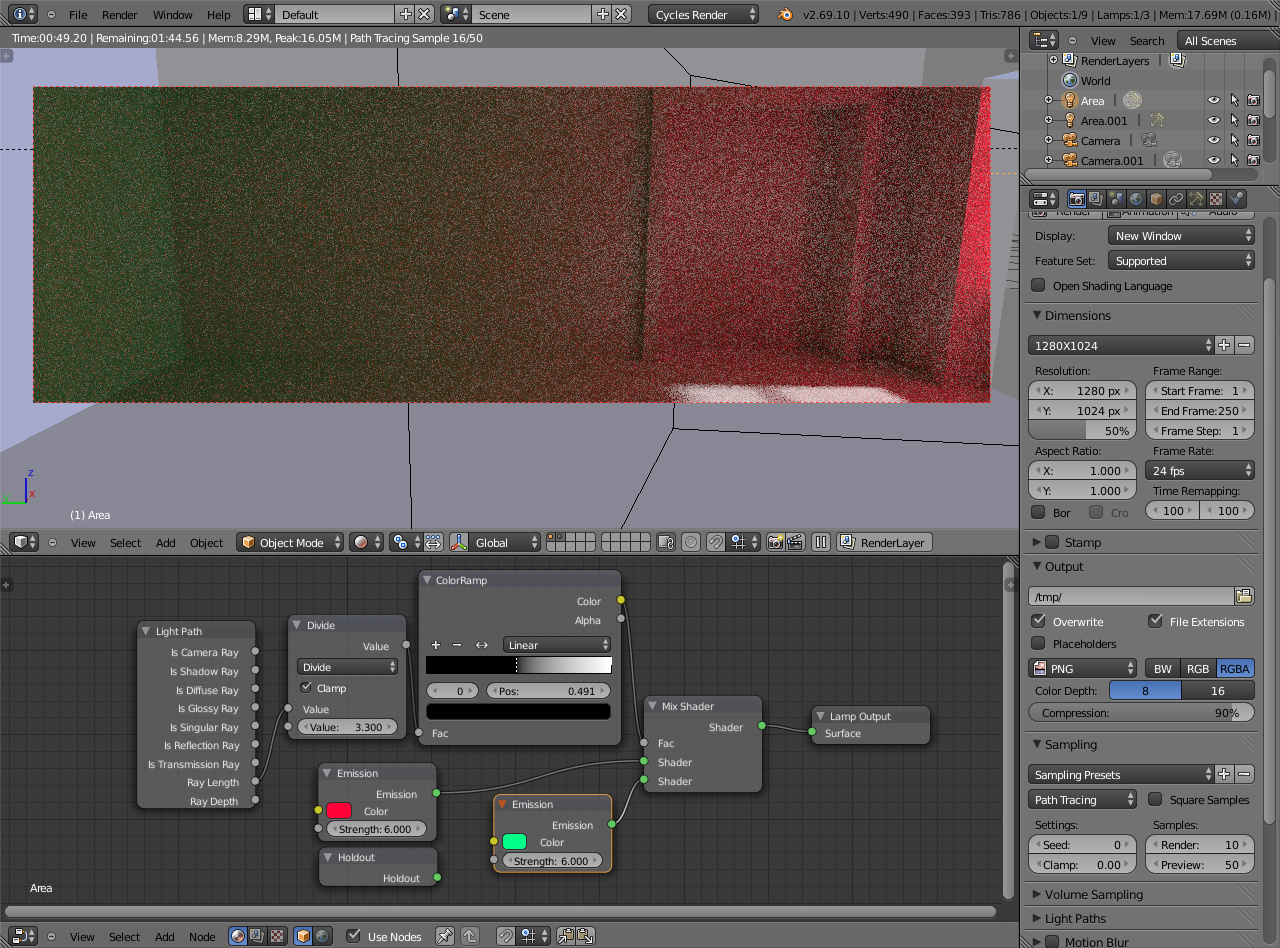Copy nodes to clipboard icon in node header
The image size is (1280, 948).
[566, 936]
